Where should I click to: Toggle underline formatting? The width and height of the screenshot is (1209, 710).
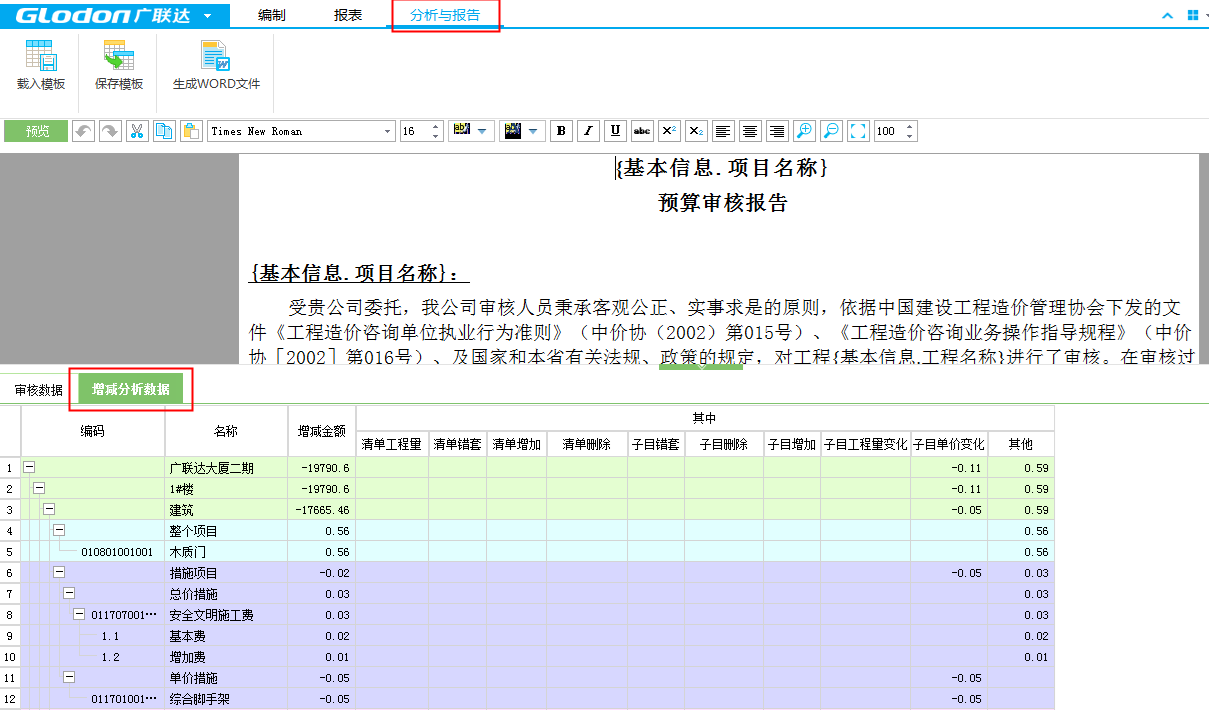[615, 131]
